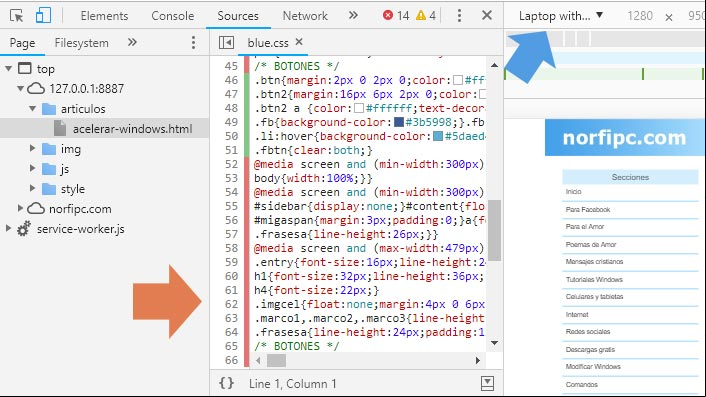Click the norfipc.com site banner
This screenshot has height=397, width=706.
[625, 138]
